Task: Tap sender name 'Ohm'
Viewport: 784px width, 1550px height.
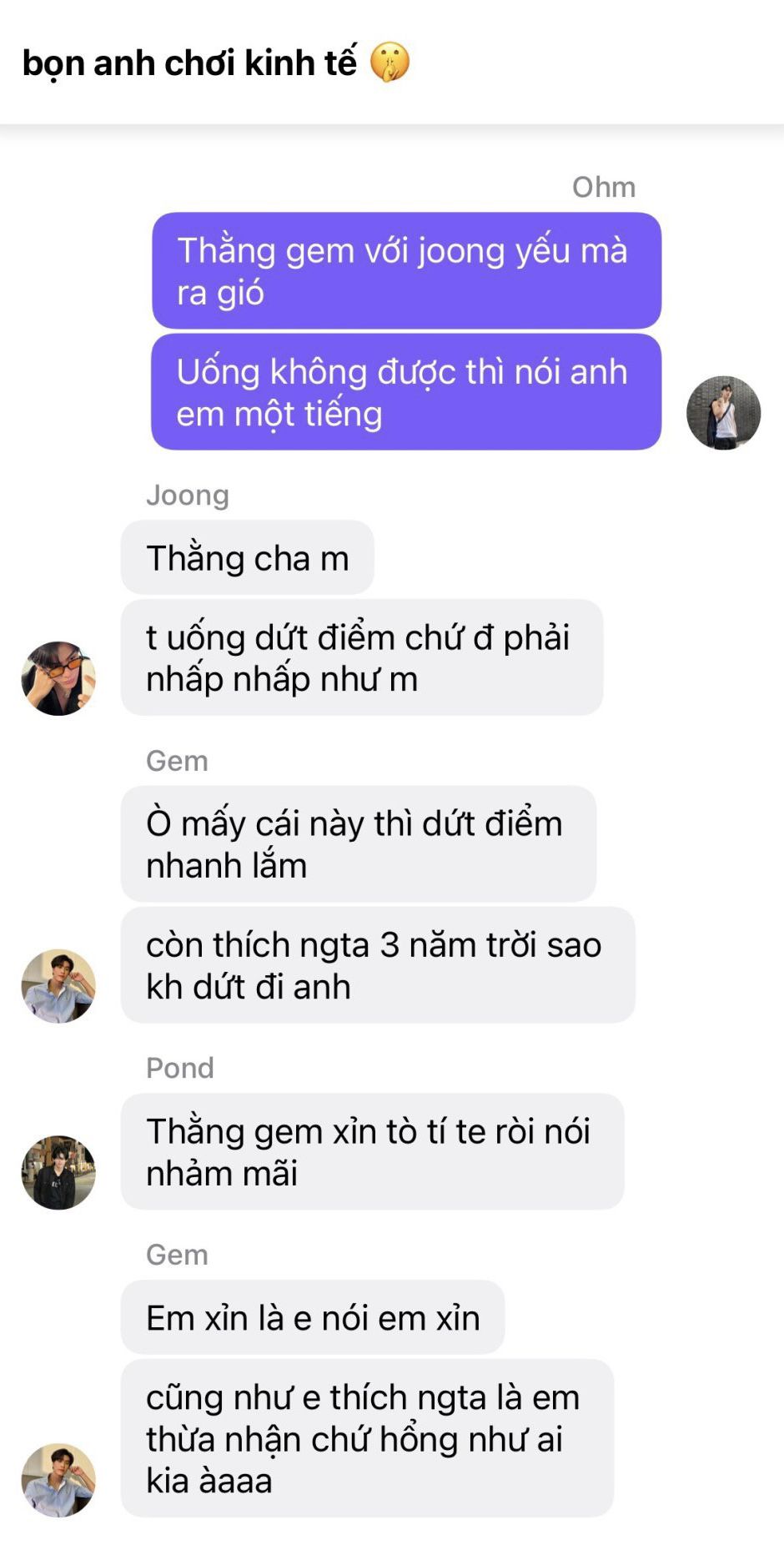Action: pyautogui.click(x=604, y=187)
